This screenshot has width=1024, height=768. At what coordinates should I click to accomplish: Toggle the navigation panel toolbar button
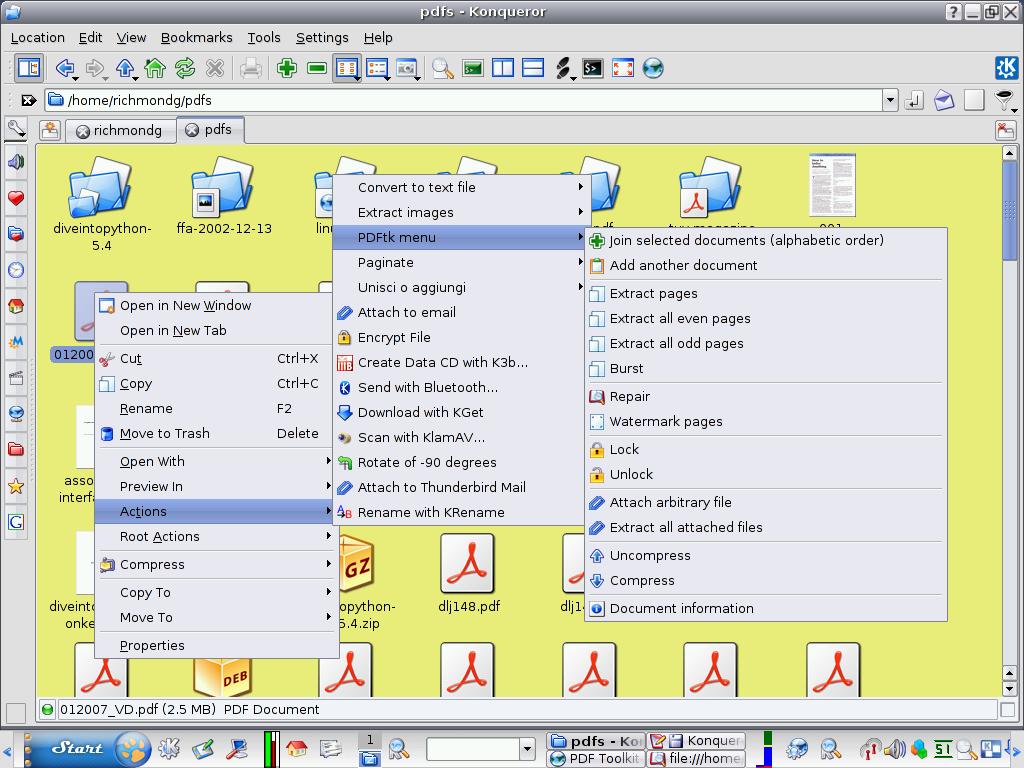click(x=29, y=68)
